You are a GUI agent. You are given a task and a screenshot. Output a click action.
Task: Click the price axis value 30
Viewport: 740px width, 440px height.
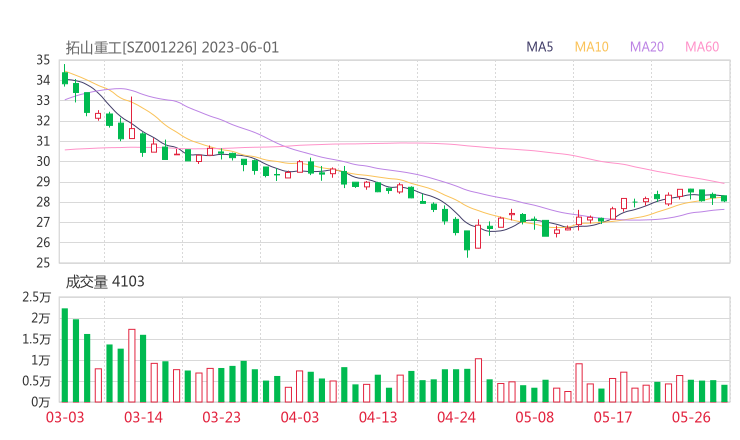click(43, 161)
